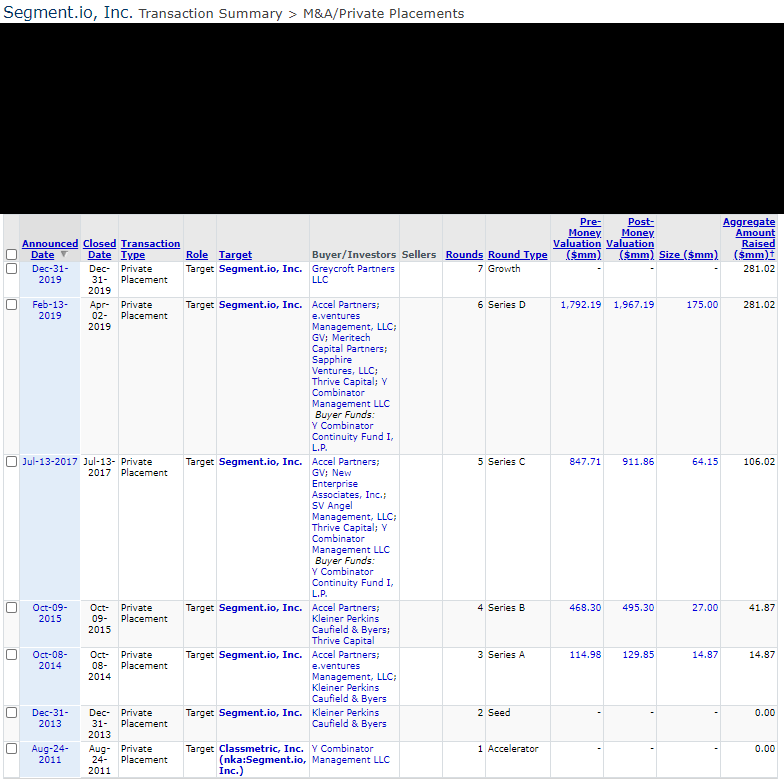The image size is (784, 779).
Task: Sort by Announced Date column header
Action: pyautogui.click(x=50, y=249)
